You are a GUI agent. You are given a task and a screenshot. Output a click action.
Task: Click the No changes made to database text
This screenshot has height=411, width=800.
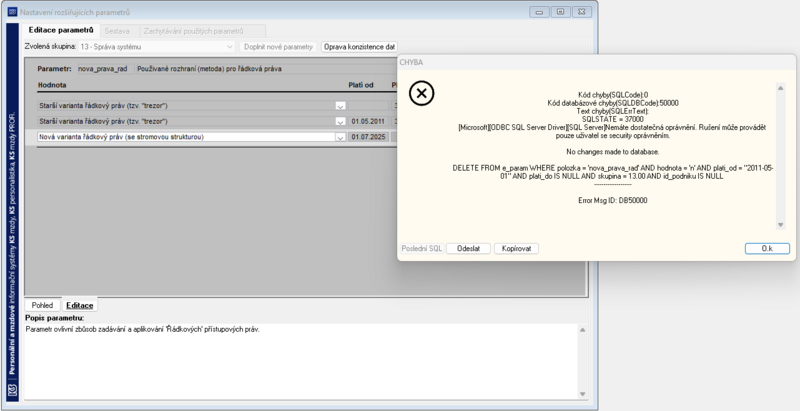point(613,152)
